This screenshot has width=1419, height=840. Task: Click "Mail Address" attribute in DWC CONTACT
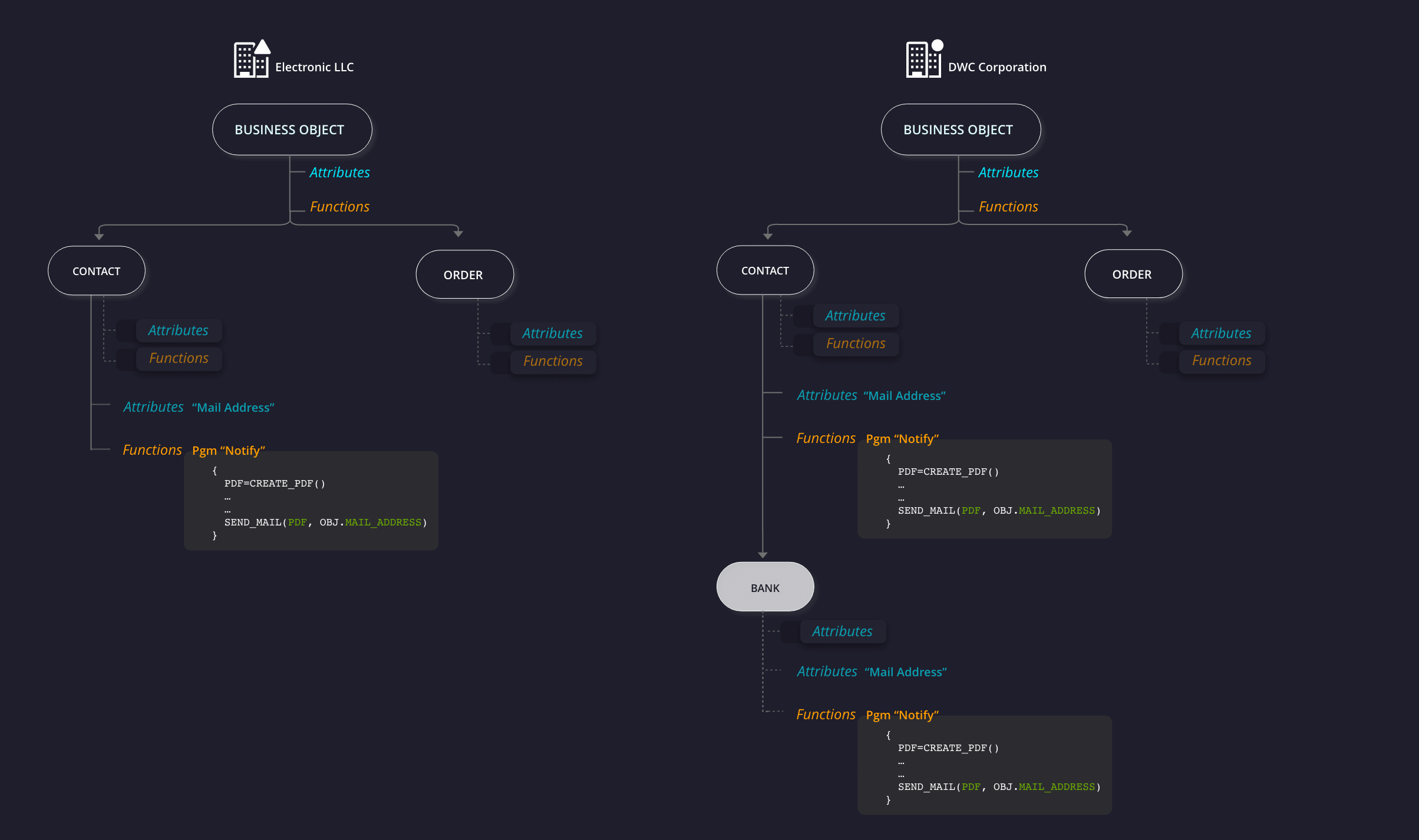[905, 396]
